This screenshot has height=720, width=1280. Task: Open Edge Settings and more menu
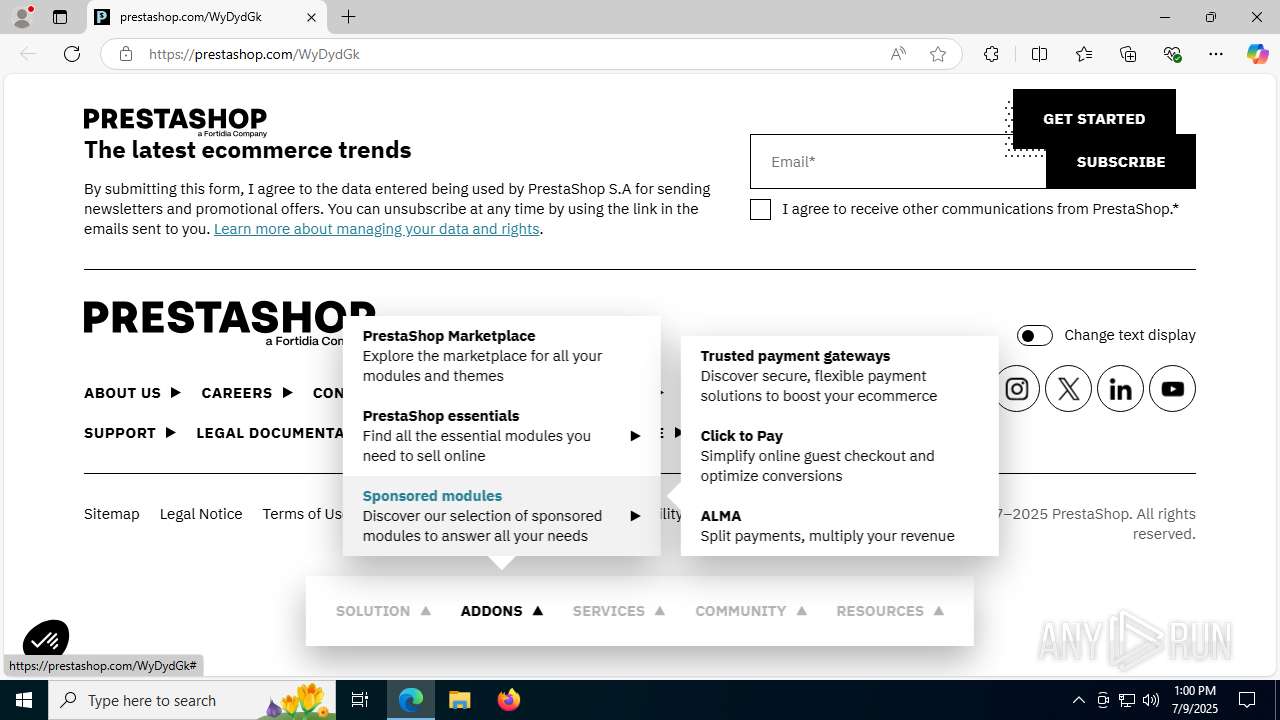(x=1216, y=54)
